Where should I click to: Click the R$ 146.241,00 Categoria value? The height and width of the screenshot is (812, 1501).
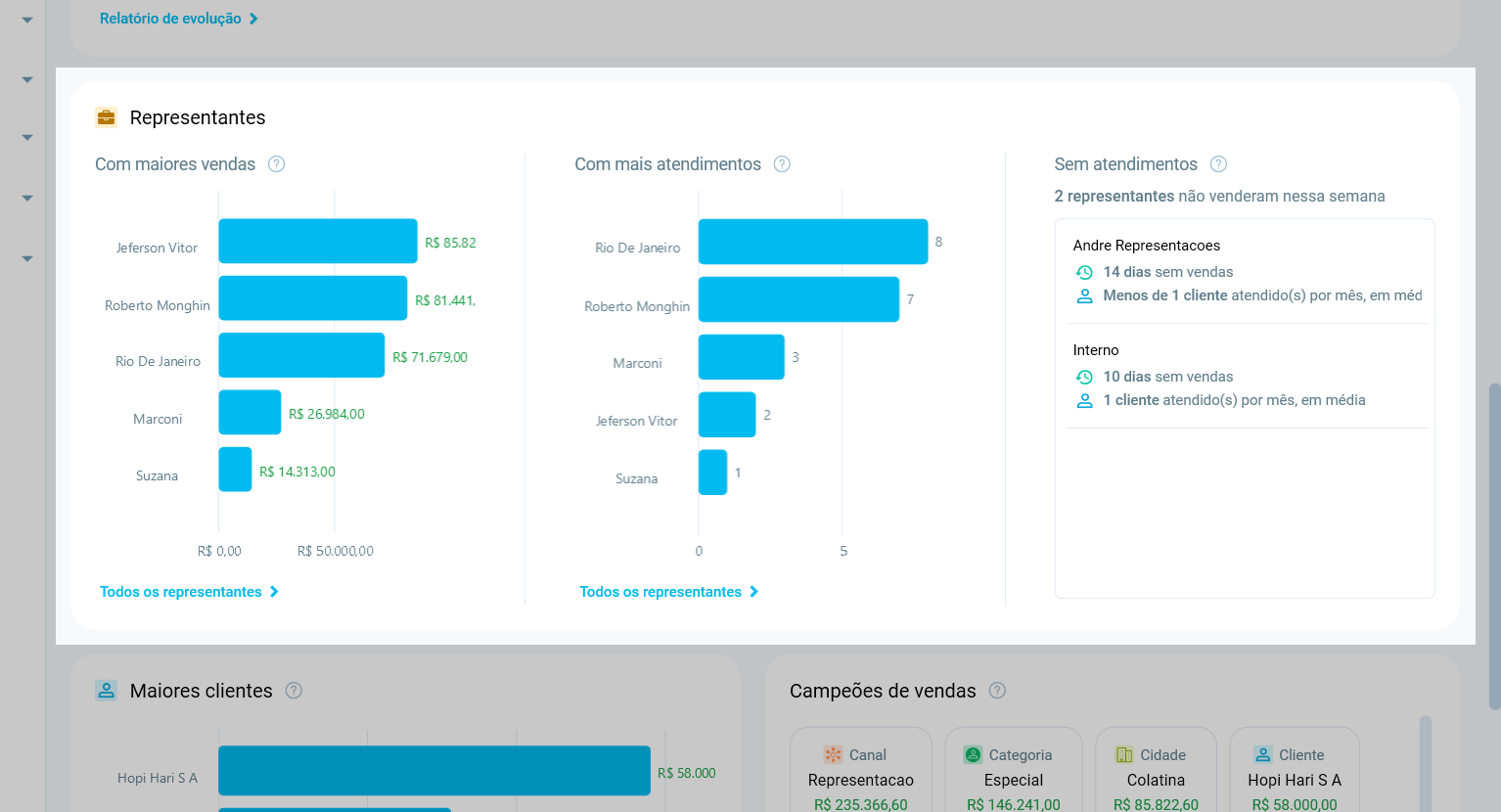click(x=1014, y=804)
